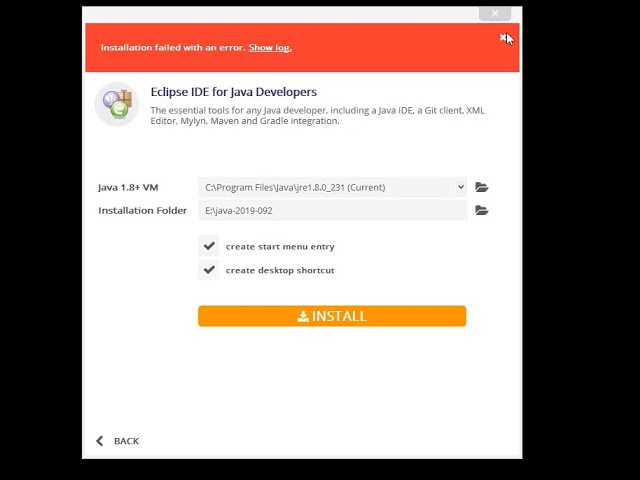Click the back chevron arrow icon
640x480 pixels.
point(100,441)
